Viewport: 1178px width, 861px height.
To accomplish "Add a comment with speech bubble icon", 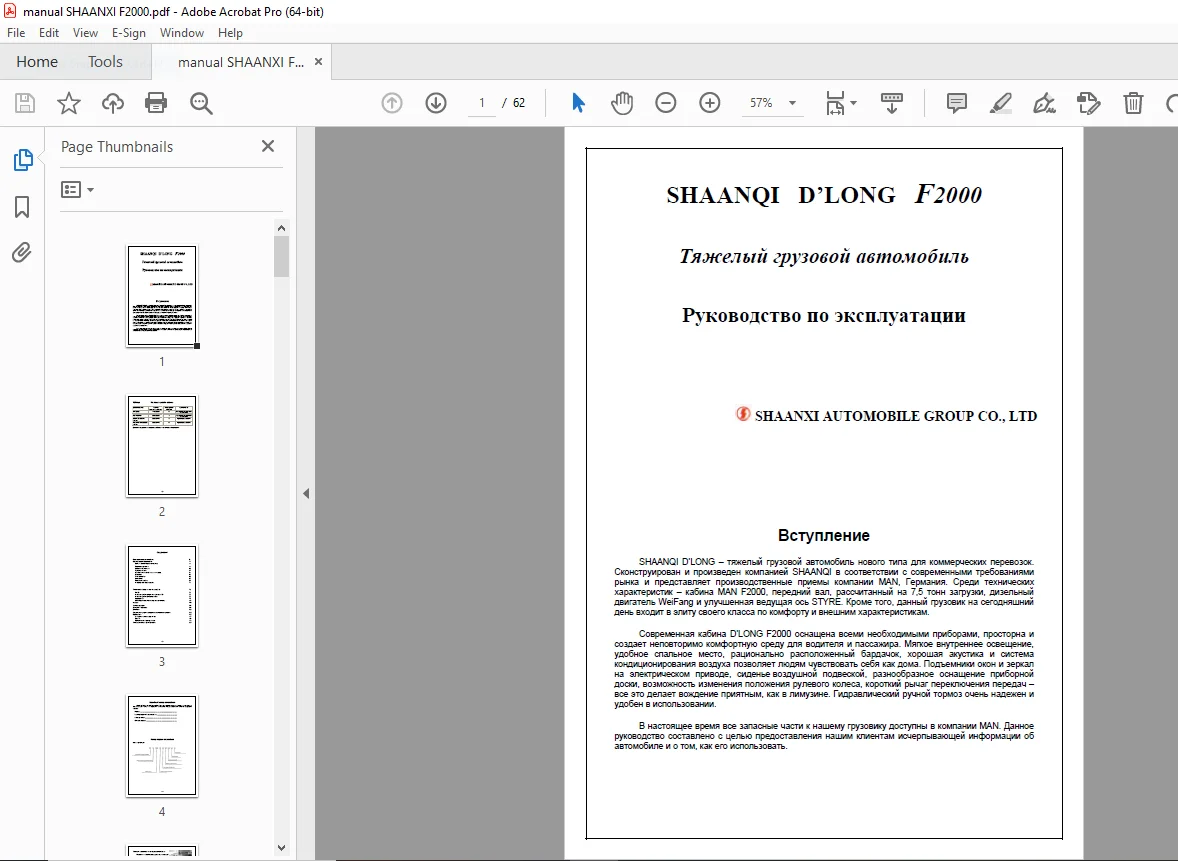I will point(956,103).
